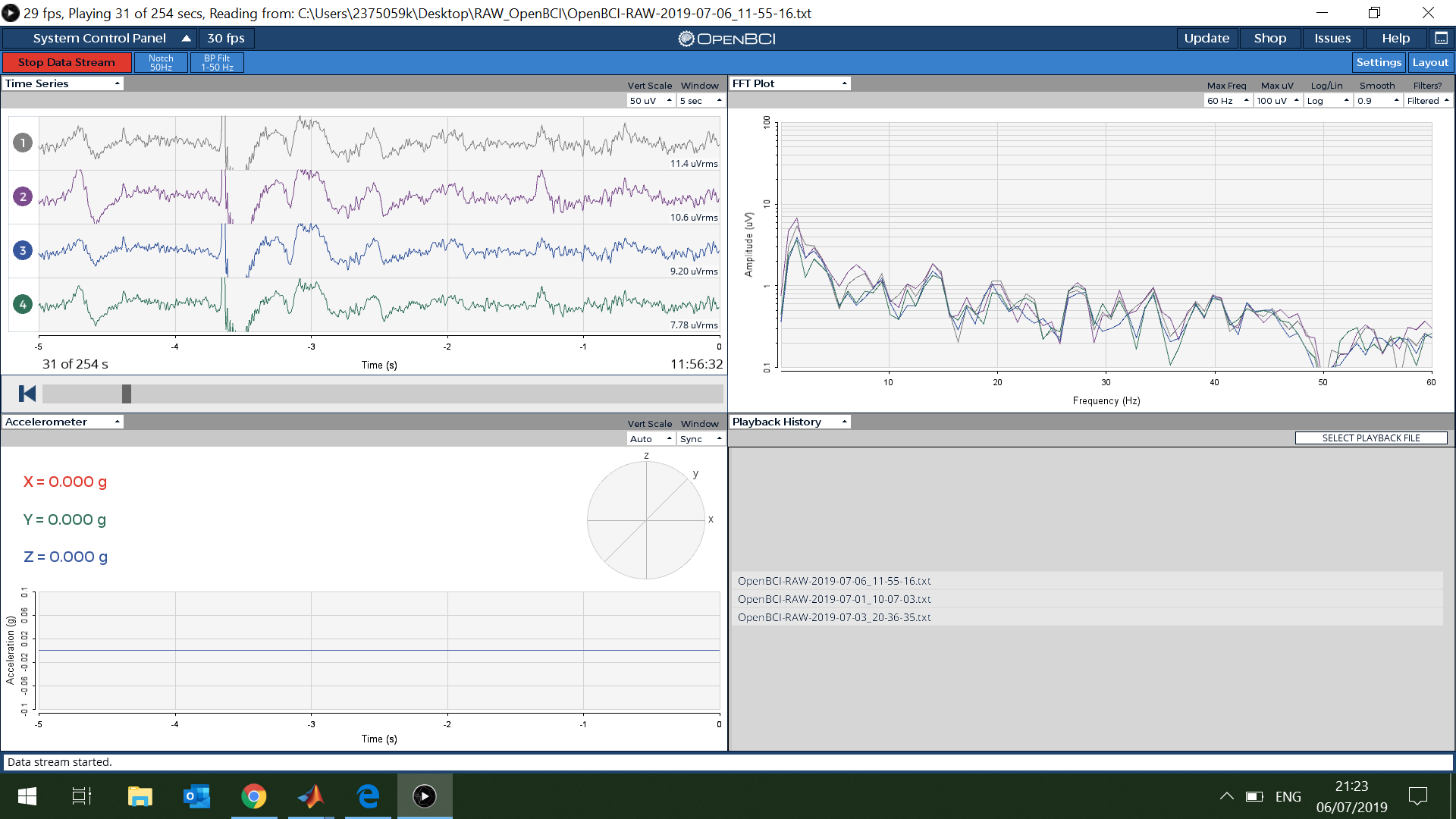Toggle the Notch 50Hz filter
The width and height of the screenshot is (1456, 819).
(x=161, y=62)
